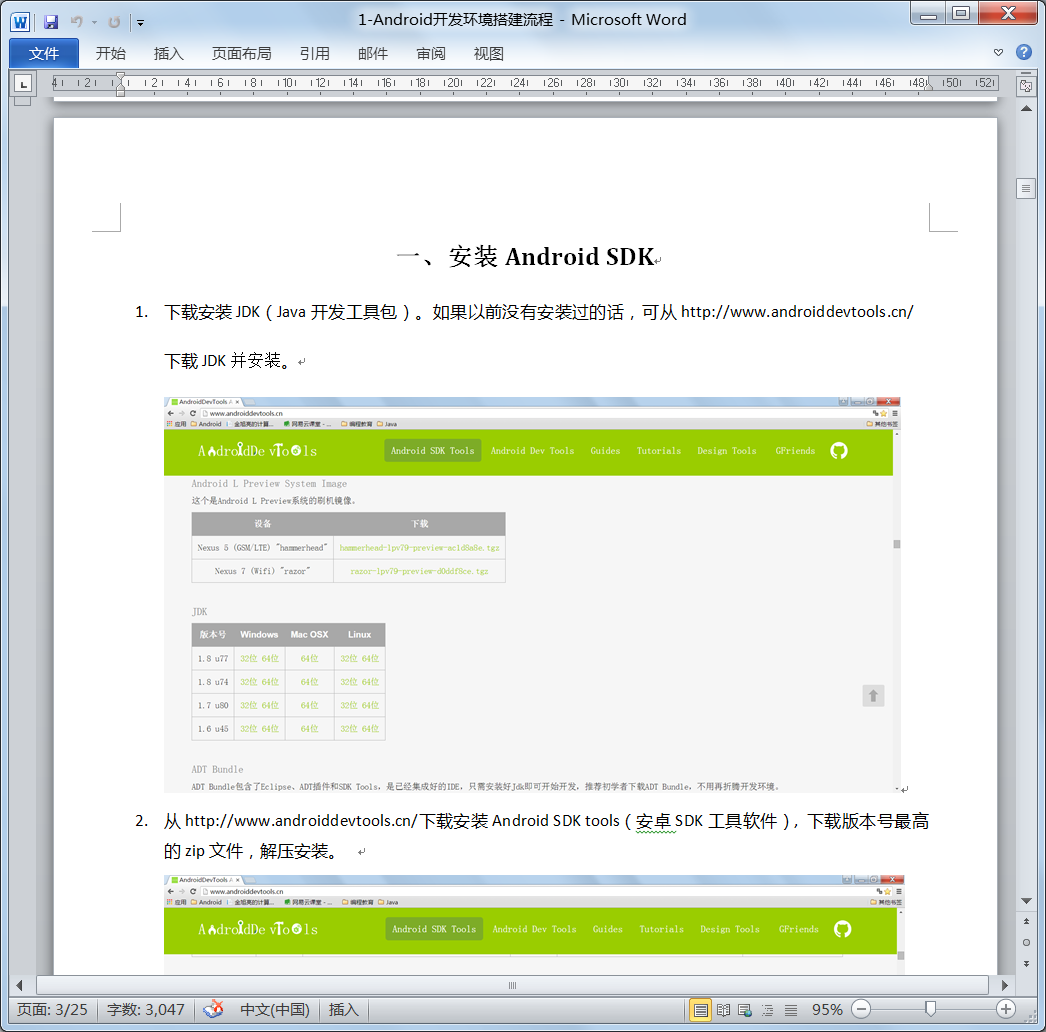
Task: Click the horizontal scrollbar left arrow
Action: (x=19, y=985)
